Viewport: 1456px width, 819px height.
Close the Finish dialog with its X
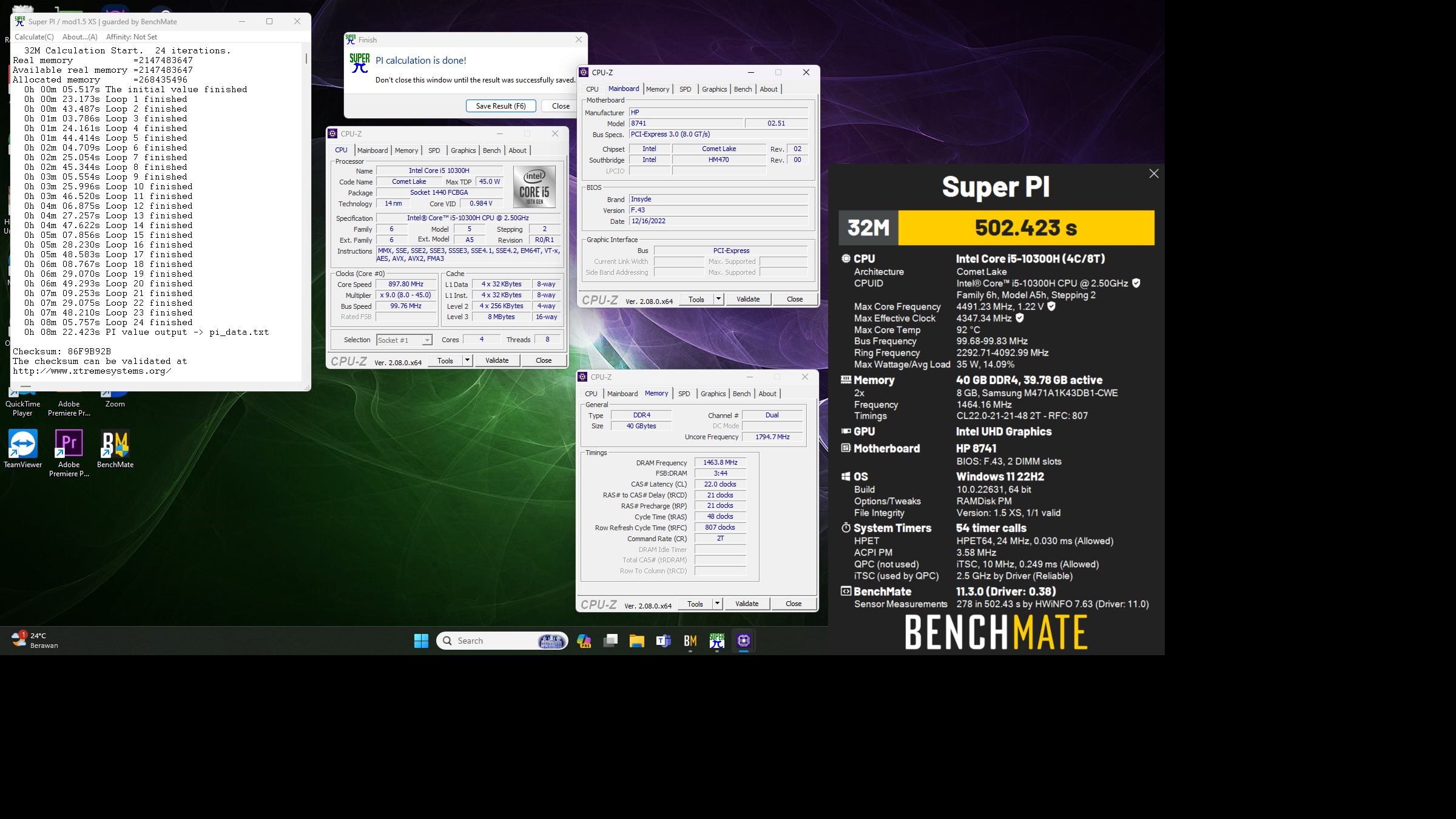[x=578, y=39]
